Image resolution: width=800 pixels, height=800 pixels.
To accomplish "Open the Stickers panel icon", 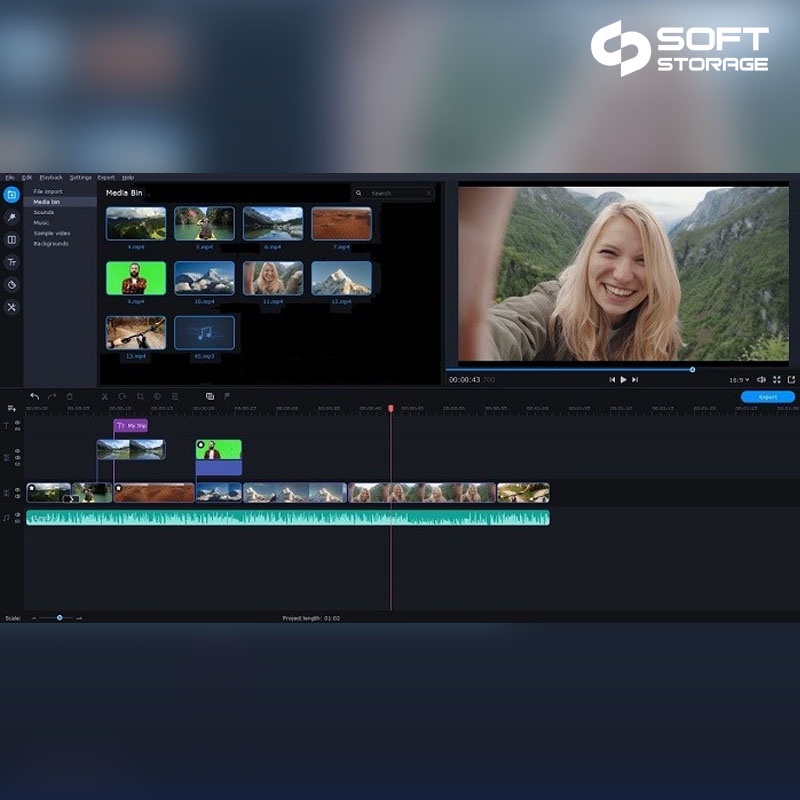I will 12,285.
